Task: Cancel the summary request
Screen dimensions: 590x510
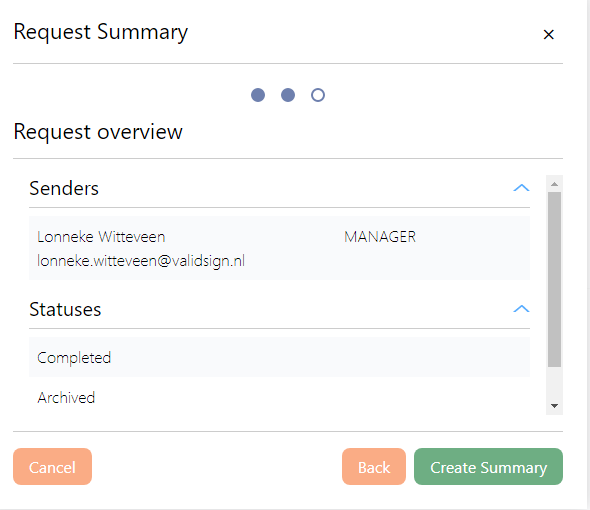Action: pyautogui.click(x=52, y=466)
